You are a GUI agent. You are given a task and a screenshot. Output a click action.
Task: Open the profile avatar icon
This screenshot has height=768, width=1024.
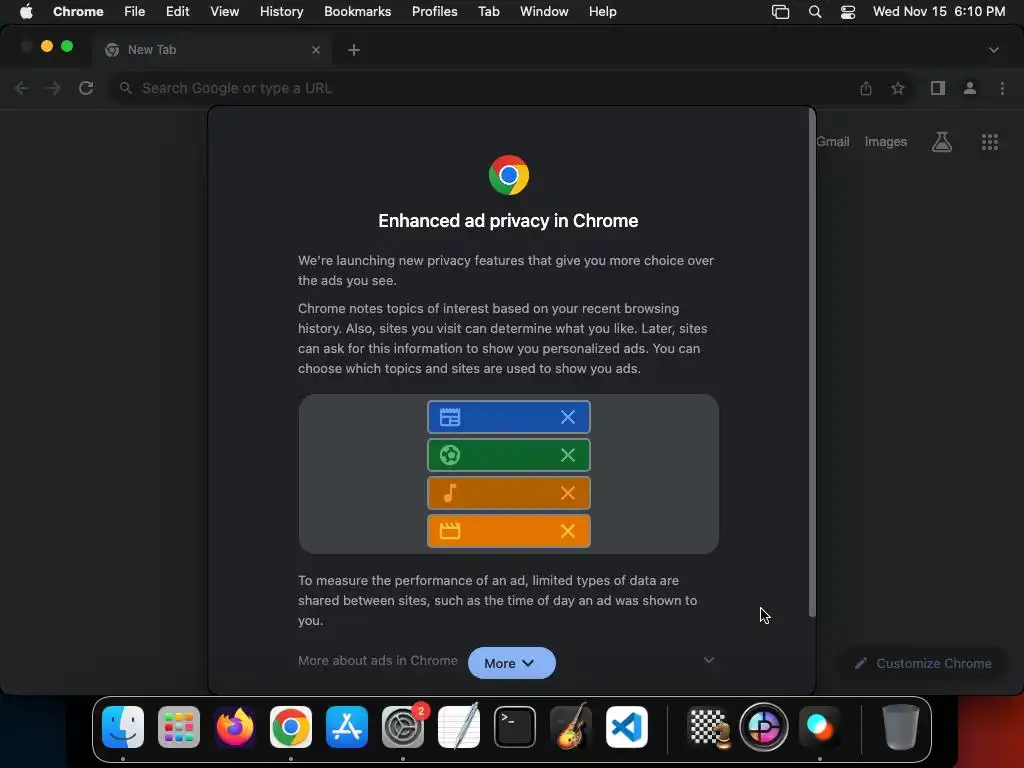(970, 88)
